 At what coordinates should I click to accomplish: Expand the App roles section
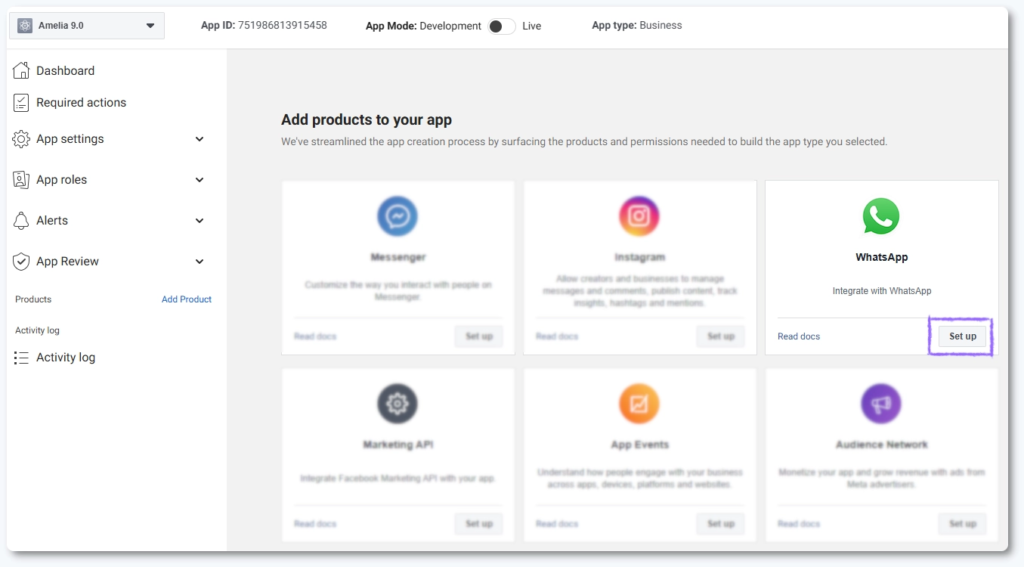[199, 180]
